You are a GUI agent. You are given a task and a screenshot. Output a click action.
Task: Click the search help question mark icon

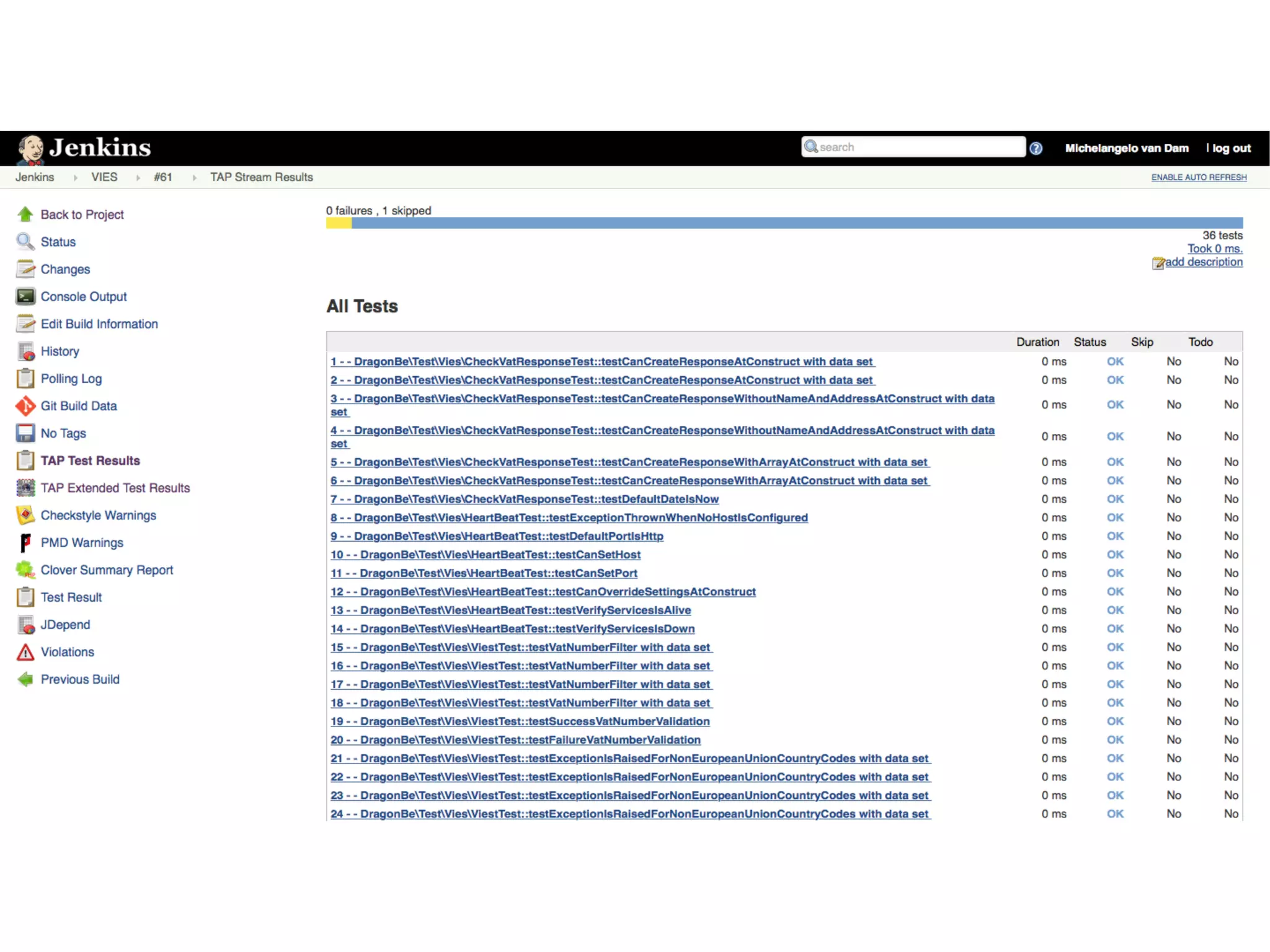point(1036,148)
